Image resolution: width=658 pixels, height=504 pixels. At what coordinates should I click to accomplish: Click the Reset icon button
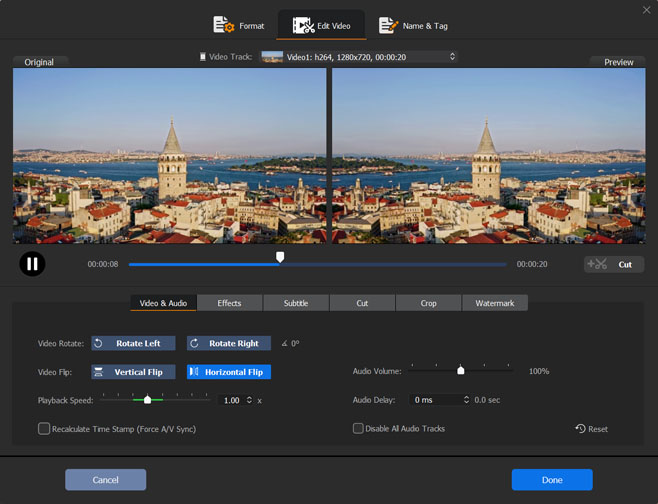pos(591,429)
